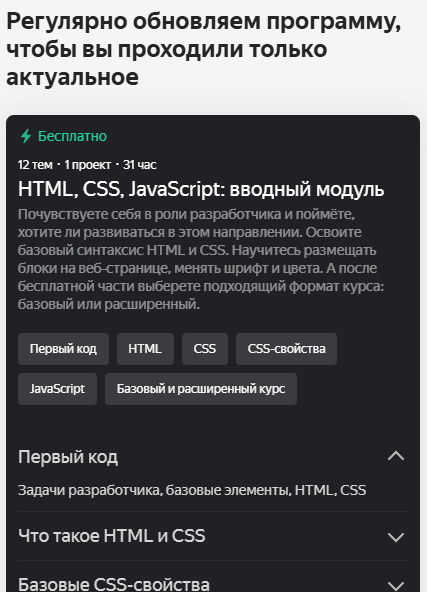Click the green lightning bolt icon
This screenshot has width=427, height=592.
point(26,136)
